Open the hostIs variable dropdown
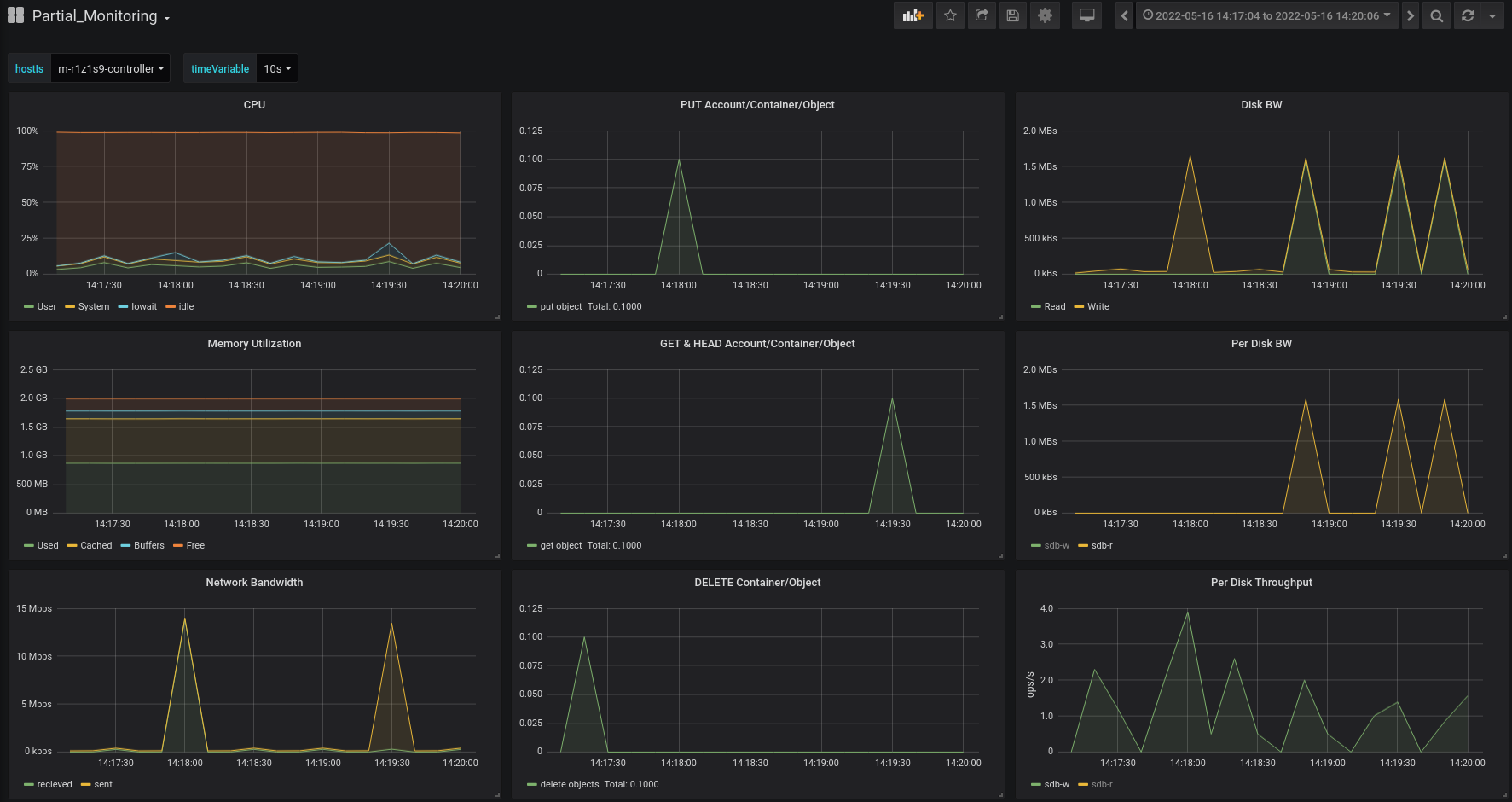Image resolution: width=1512 pixels, height=802 pixels. [x=110, y=68]
